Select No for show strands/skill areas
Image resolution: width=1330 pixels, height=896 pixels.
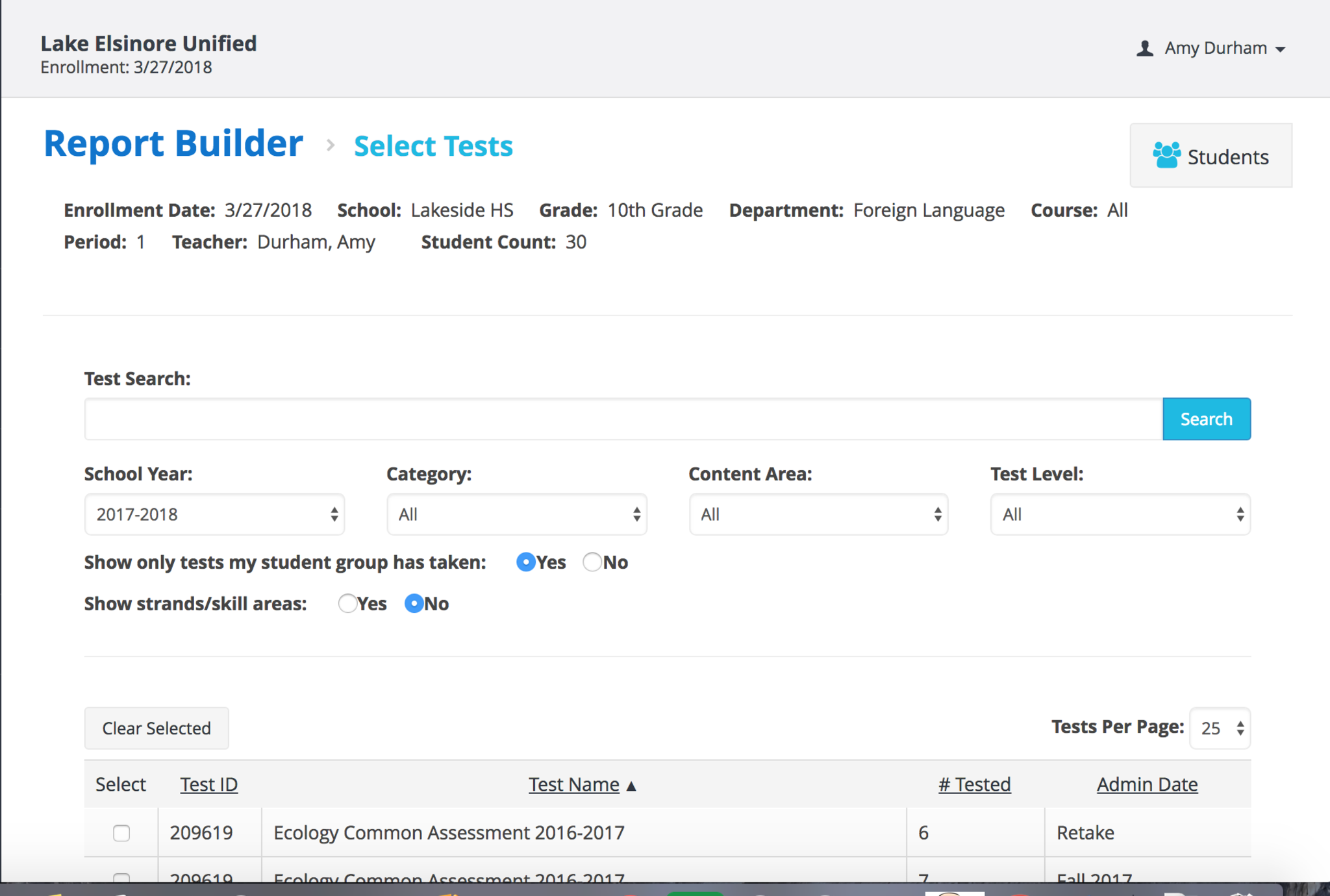tap(414, 604)
